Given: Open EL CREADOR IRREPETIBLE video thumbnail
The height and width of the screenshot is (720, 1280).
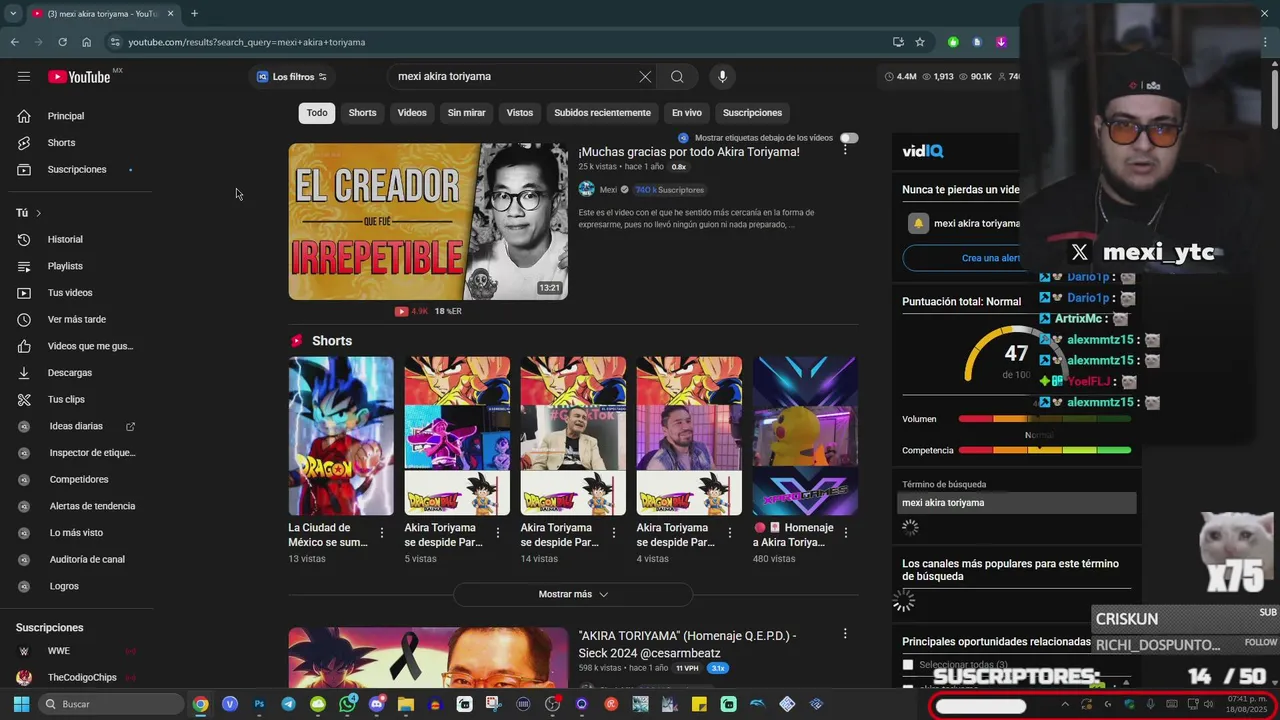Looking at the screenshot, I should (428, 222).
